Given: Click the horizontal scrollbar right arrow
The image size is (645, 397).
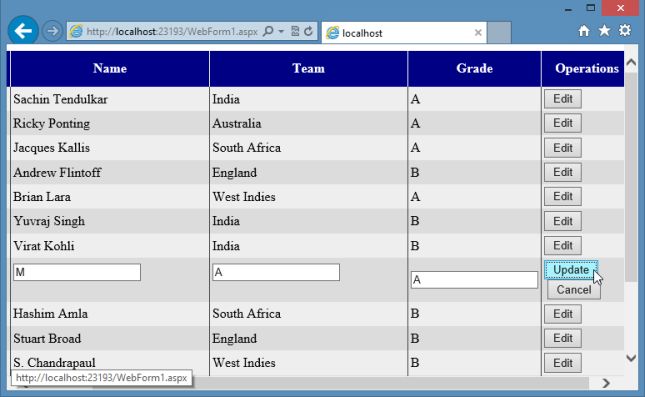Looking at the screenshot, I should 606,383.
